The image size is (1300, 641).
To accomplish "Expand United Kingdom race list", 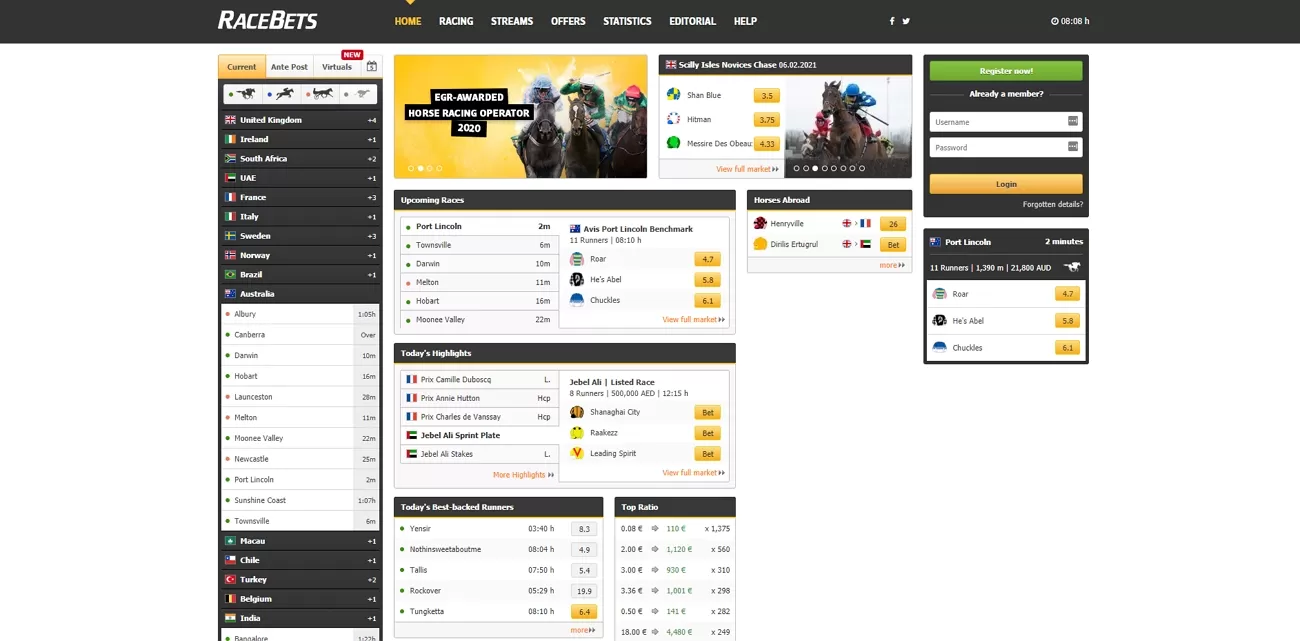I will [x=300, y=120].
